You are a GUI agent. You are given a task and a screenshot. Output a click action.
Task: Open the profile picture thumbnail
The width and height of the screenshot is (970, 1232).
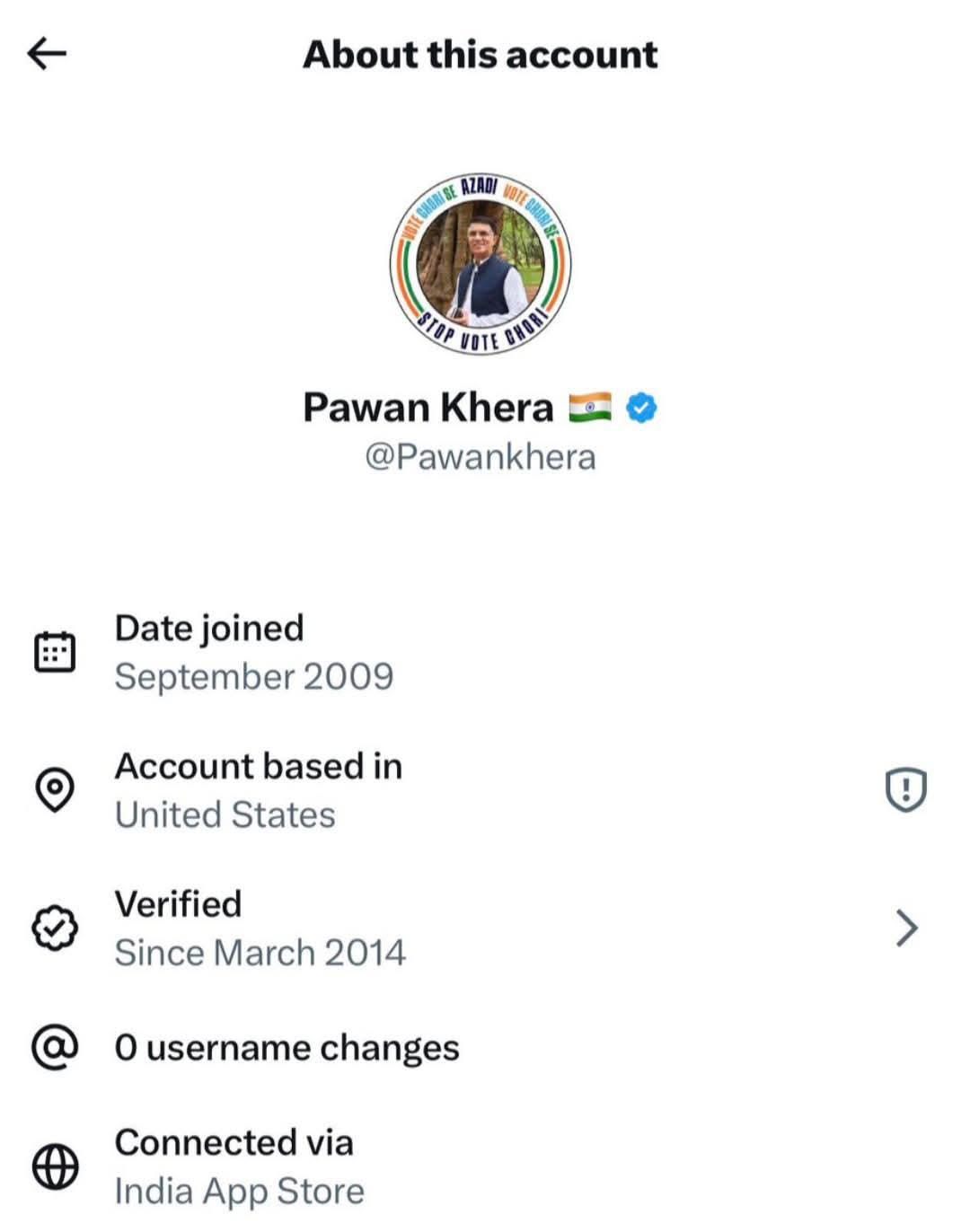coord(481,264)
